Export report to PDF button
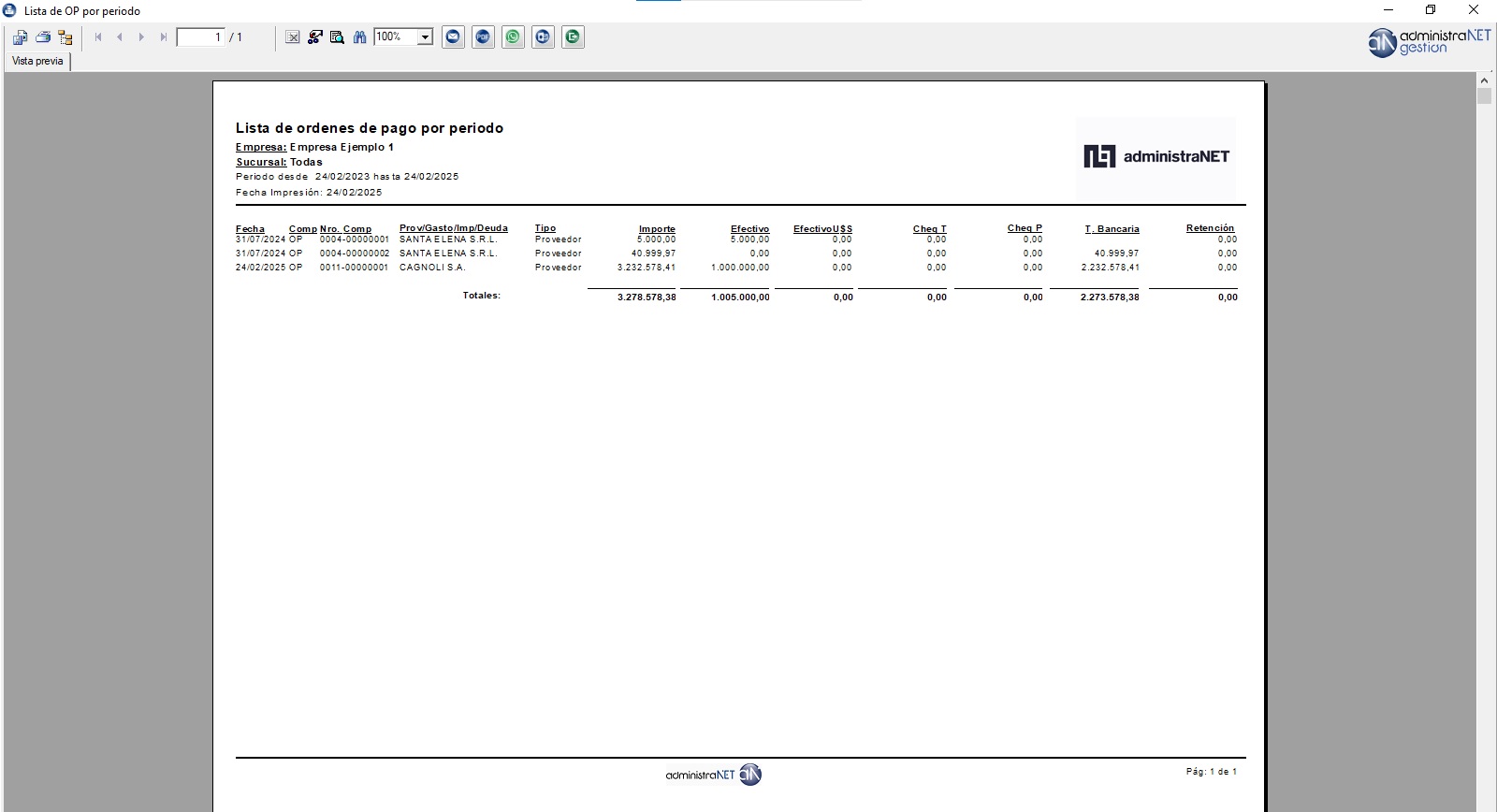Viewport: 1497px width, 812px height. click(x=484, y=37)
